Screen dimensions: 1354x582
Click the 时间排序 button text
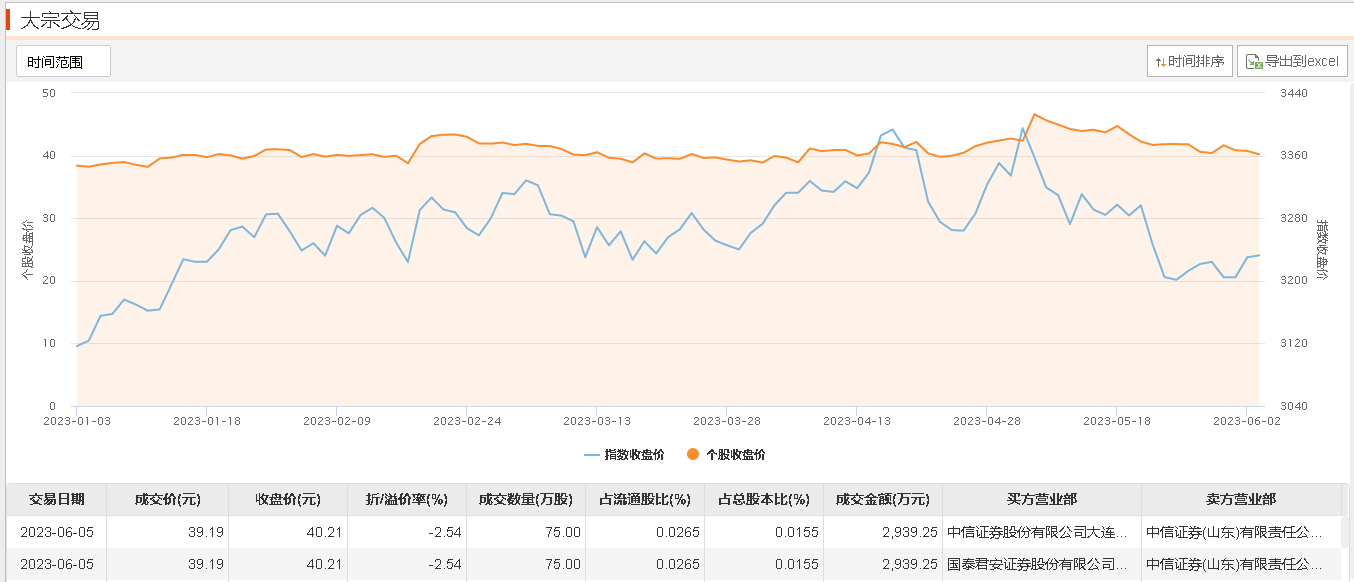coord(1196,61)
